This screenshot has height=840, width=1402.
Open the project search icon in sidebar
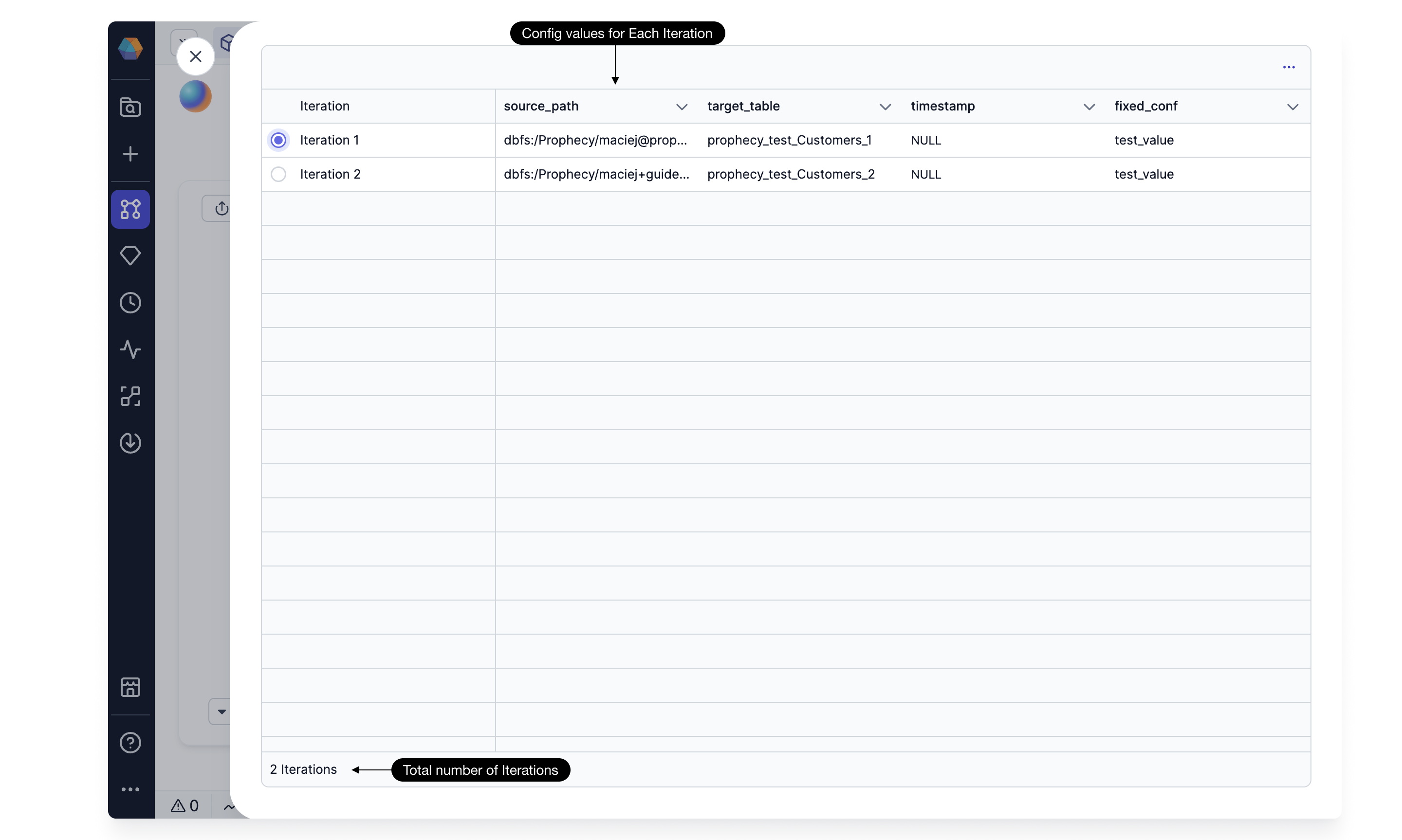point(130,107)
